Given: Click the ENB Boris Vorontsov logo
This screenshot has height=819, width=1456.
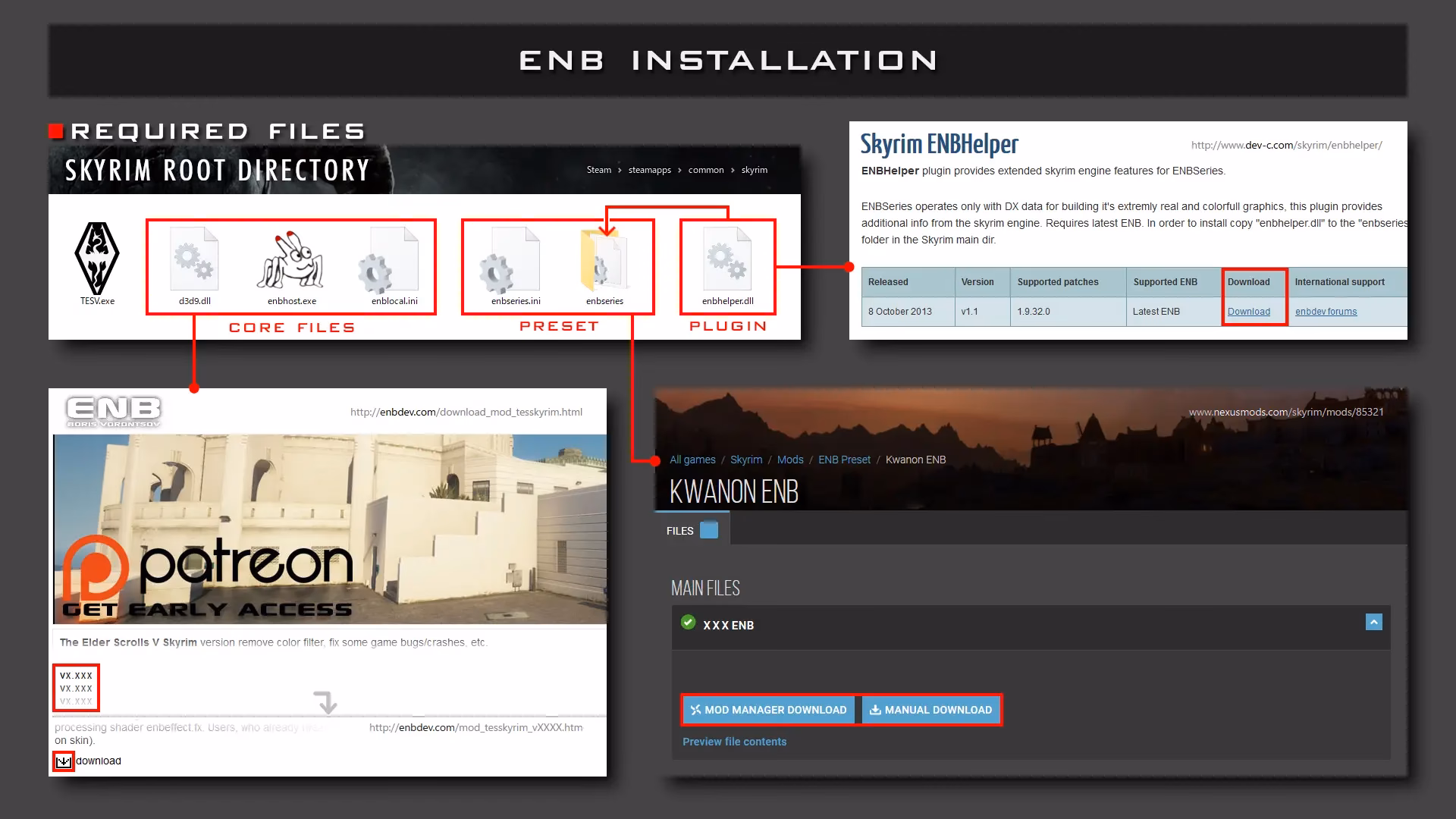Looking at the screenshot, I should pyautogui.click(x=114, y=412).
